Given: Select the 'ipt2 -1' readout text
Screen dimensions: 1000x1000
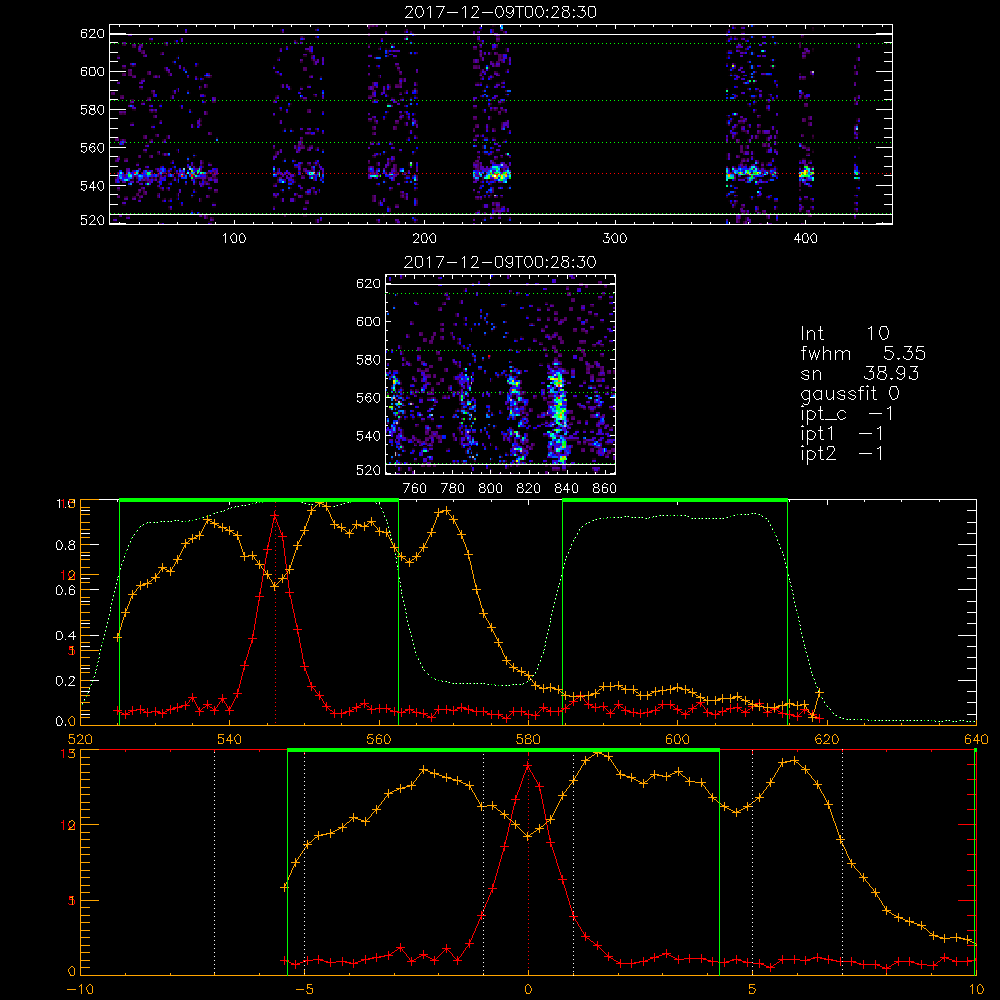Looking at the screenshot, I should point(842,454).
